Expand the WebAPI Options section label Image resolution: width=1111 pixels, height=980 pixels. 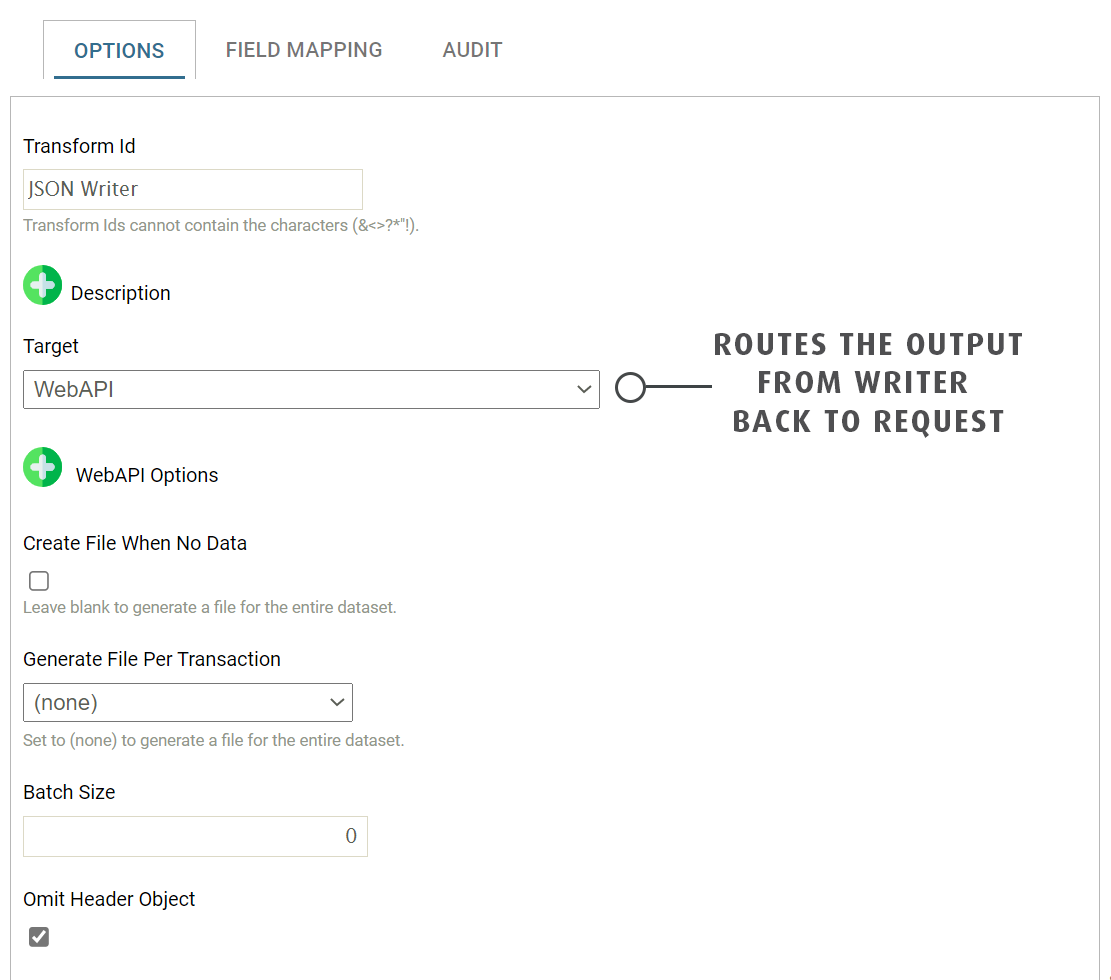pos(147,475)
